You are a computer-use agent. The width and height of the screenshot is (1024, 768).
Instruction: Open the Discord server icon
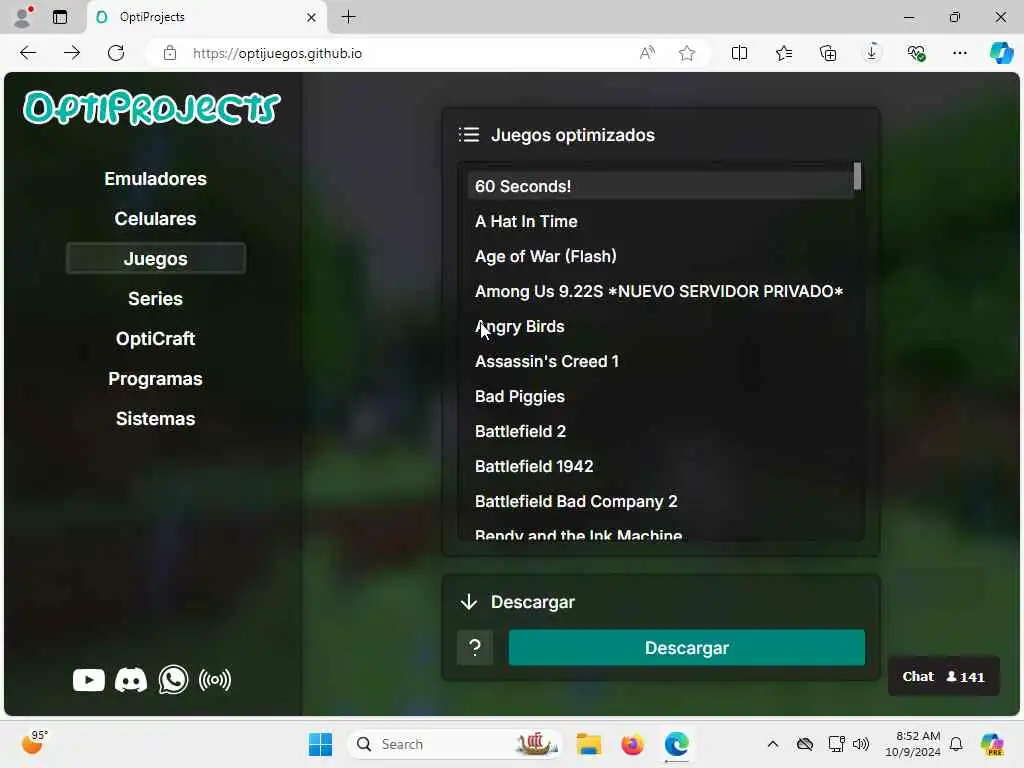(131, 680)
